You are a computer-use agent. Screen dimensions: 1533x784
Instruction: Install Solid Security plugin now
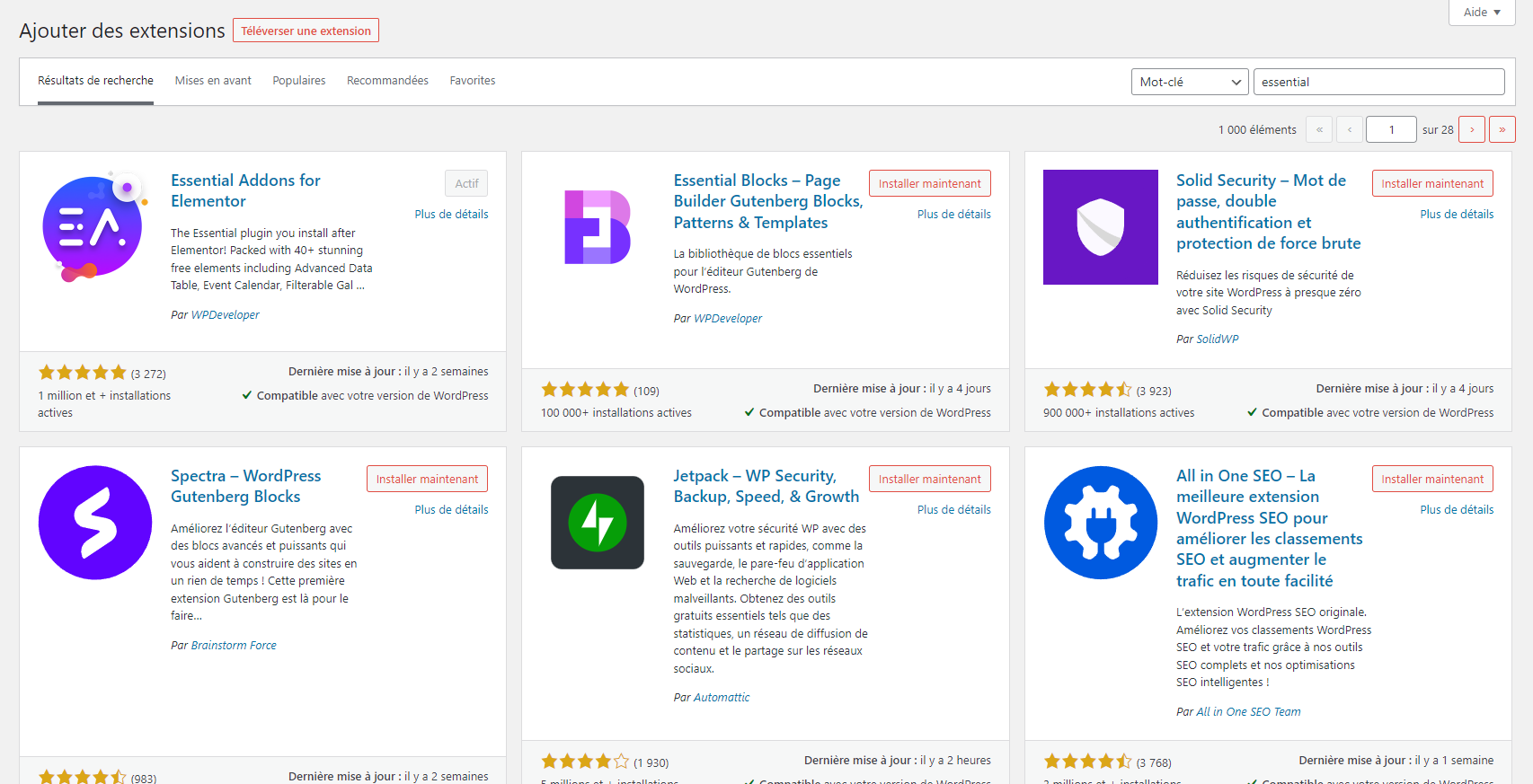(x=1432, y=183)
